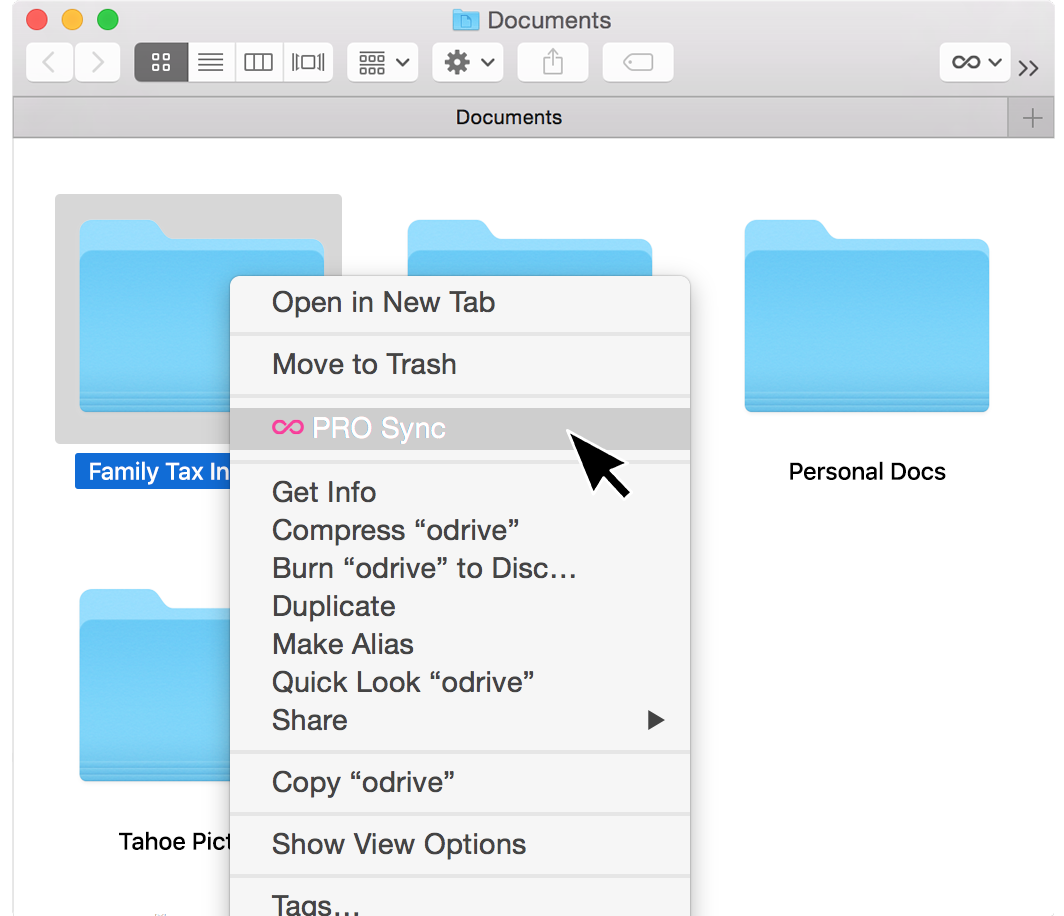Choose PRO Sync from context menu
1064x916 pixels.
coord(379,428)
